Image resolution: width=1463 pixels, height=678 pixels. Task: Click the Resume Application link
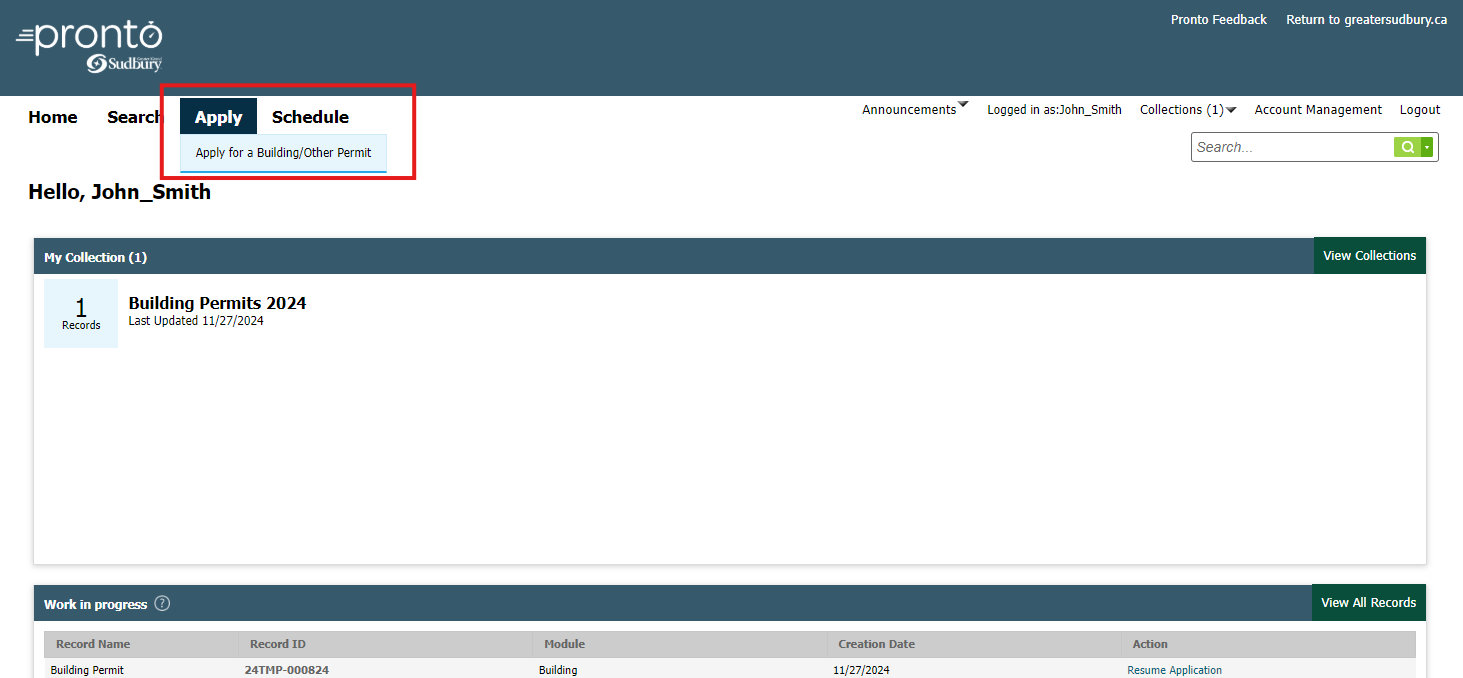pyautogui.click(x=1174, y=669)
